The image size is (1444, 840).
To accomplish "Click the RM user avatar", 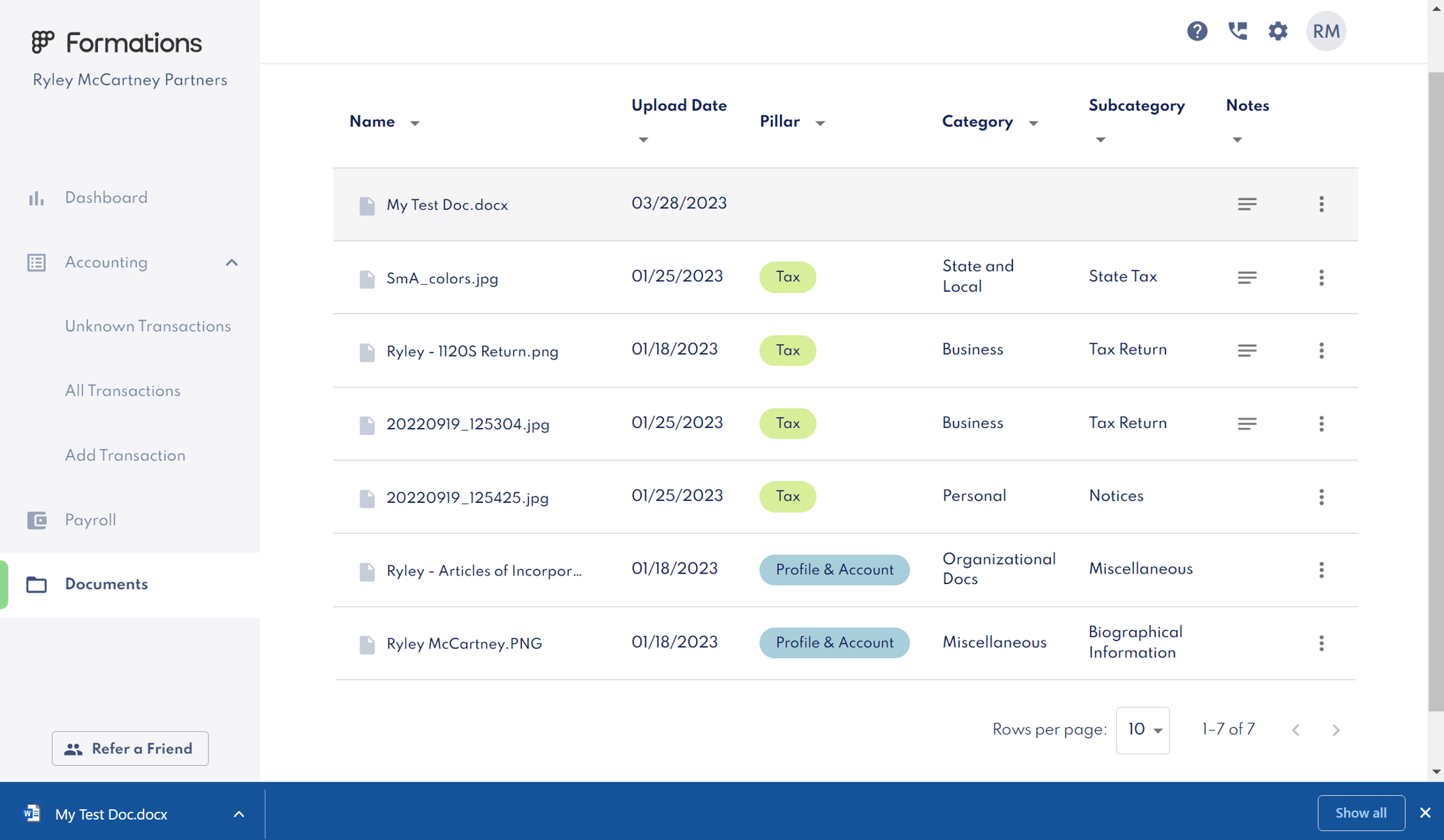I will coord(1326,31).
